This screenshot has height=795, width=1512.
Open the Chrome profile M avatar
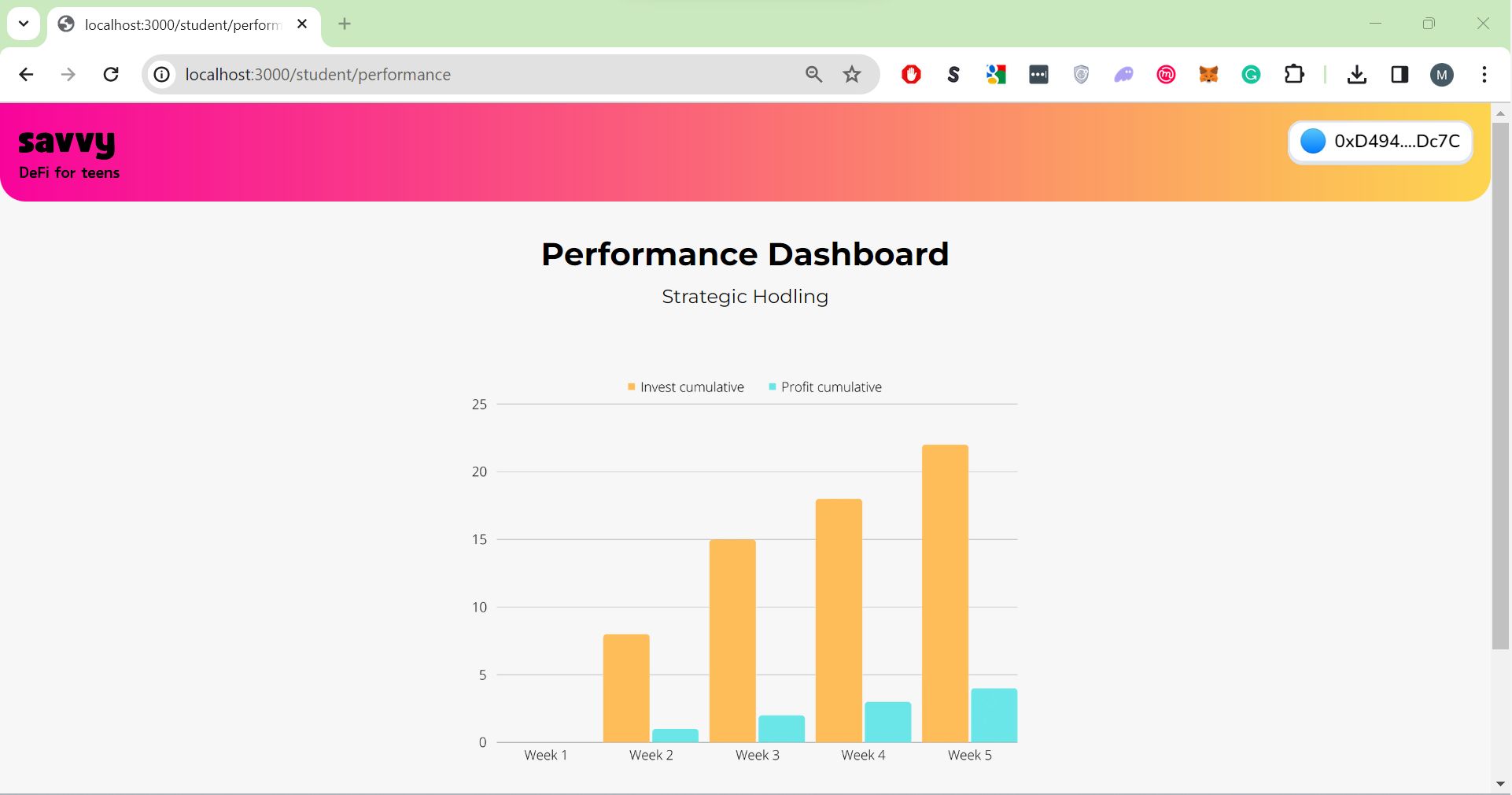point(1441,74)
